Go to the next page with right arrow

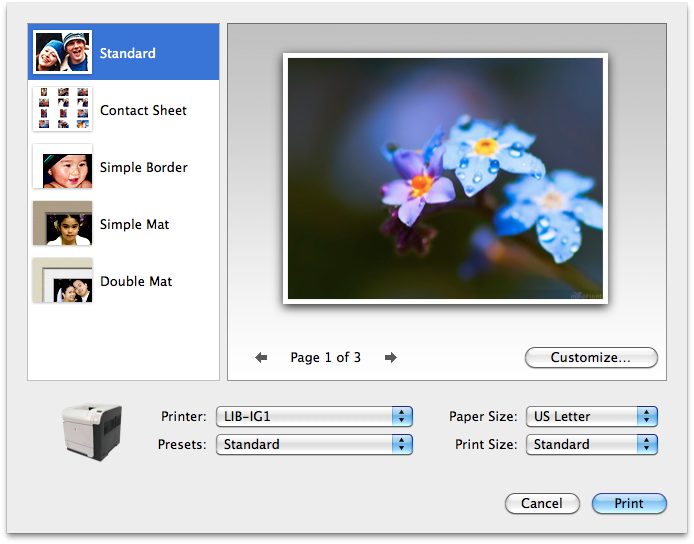(390, 357)
